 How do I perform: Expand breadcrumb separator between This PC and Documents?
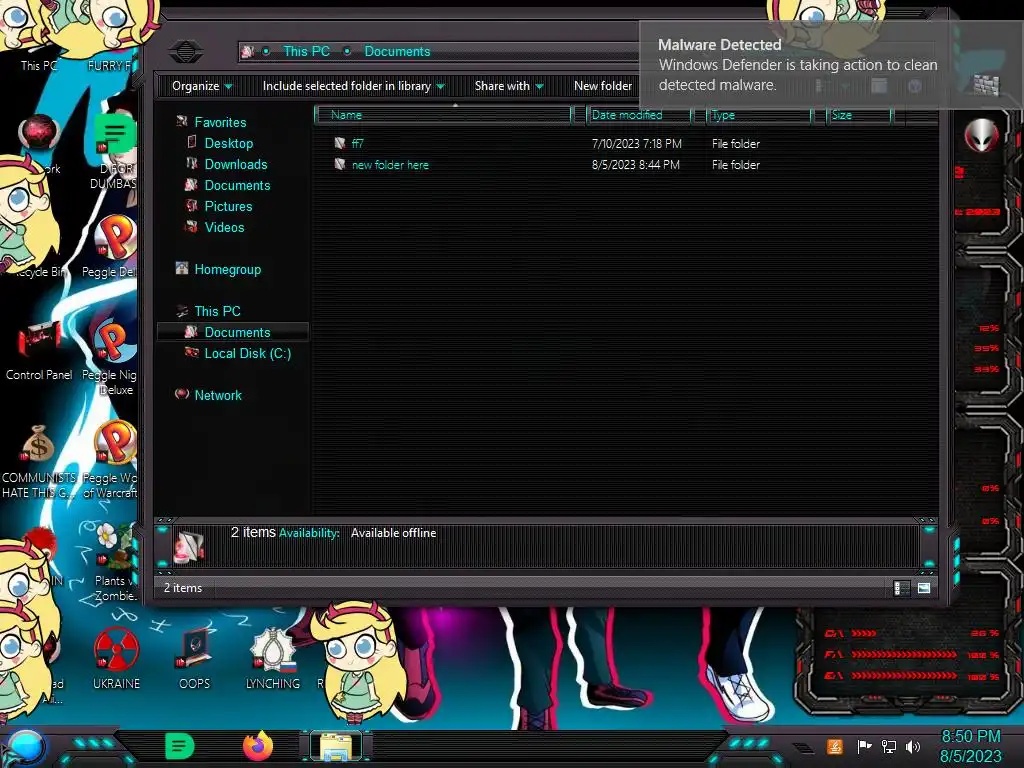coord(347,51)
